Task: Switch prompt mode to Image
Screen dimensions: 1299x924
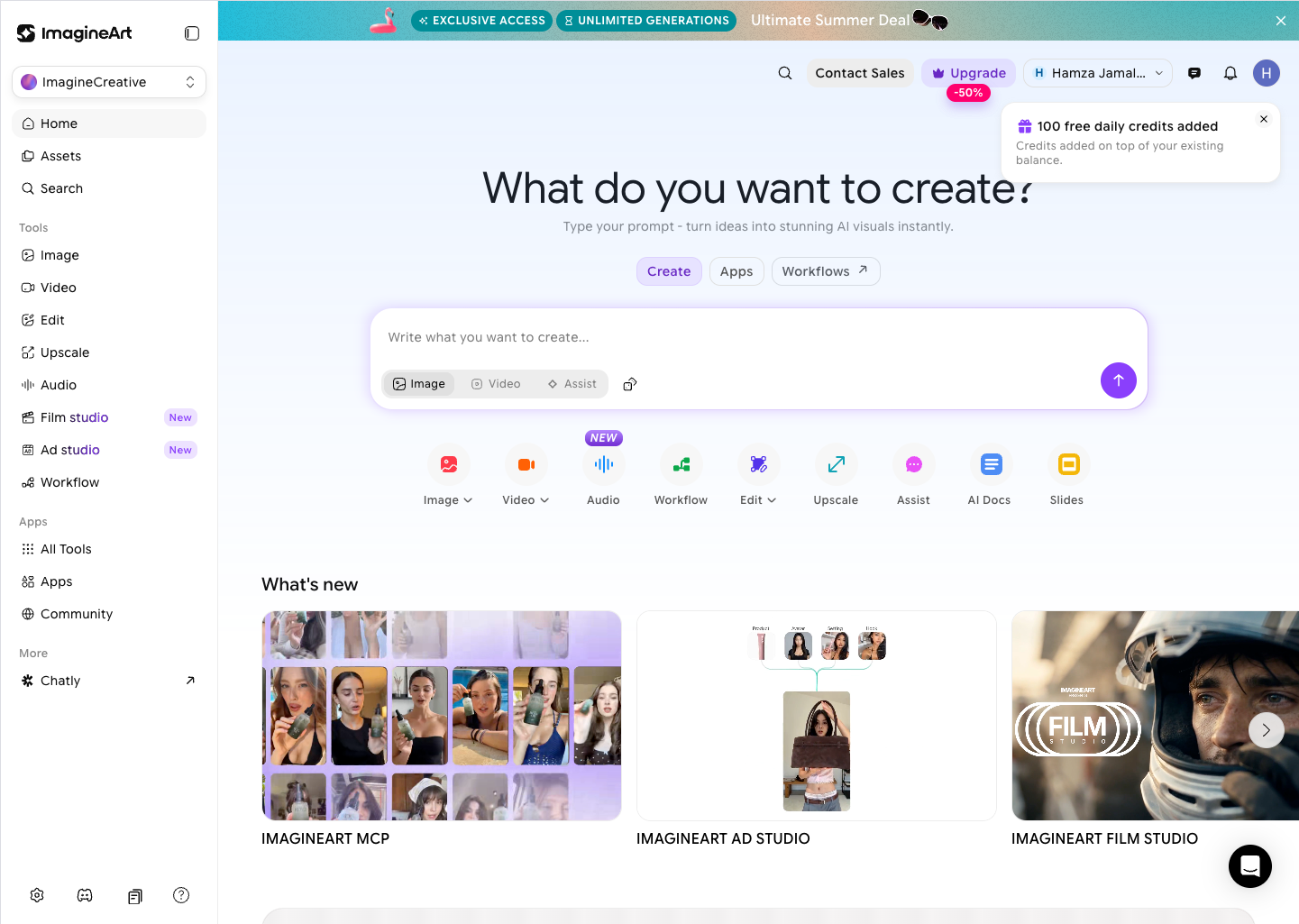Action: click(419, 384)
